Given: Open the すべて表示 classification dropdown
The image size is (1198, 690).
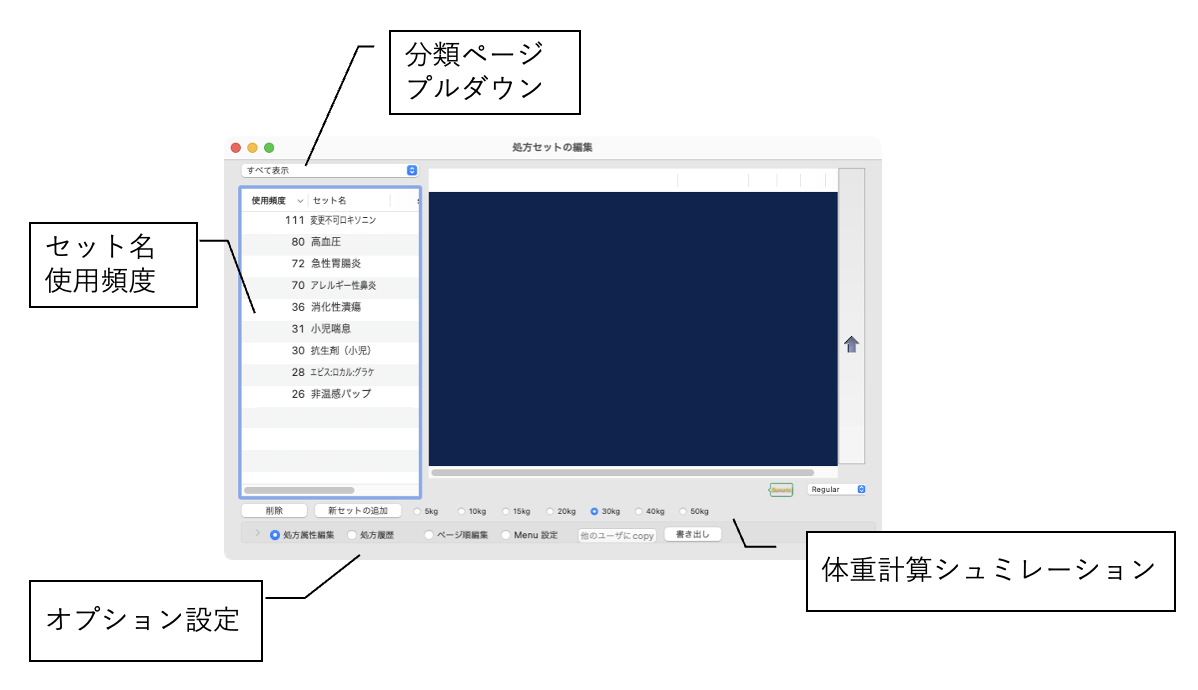Looking at the screenshot, I should pos(330,171).
